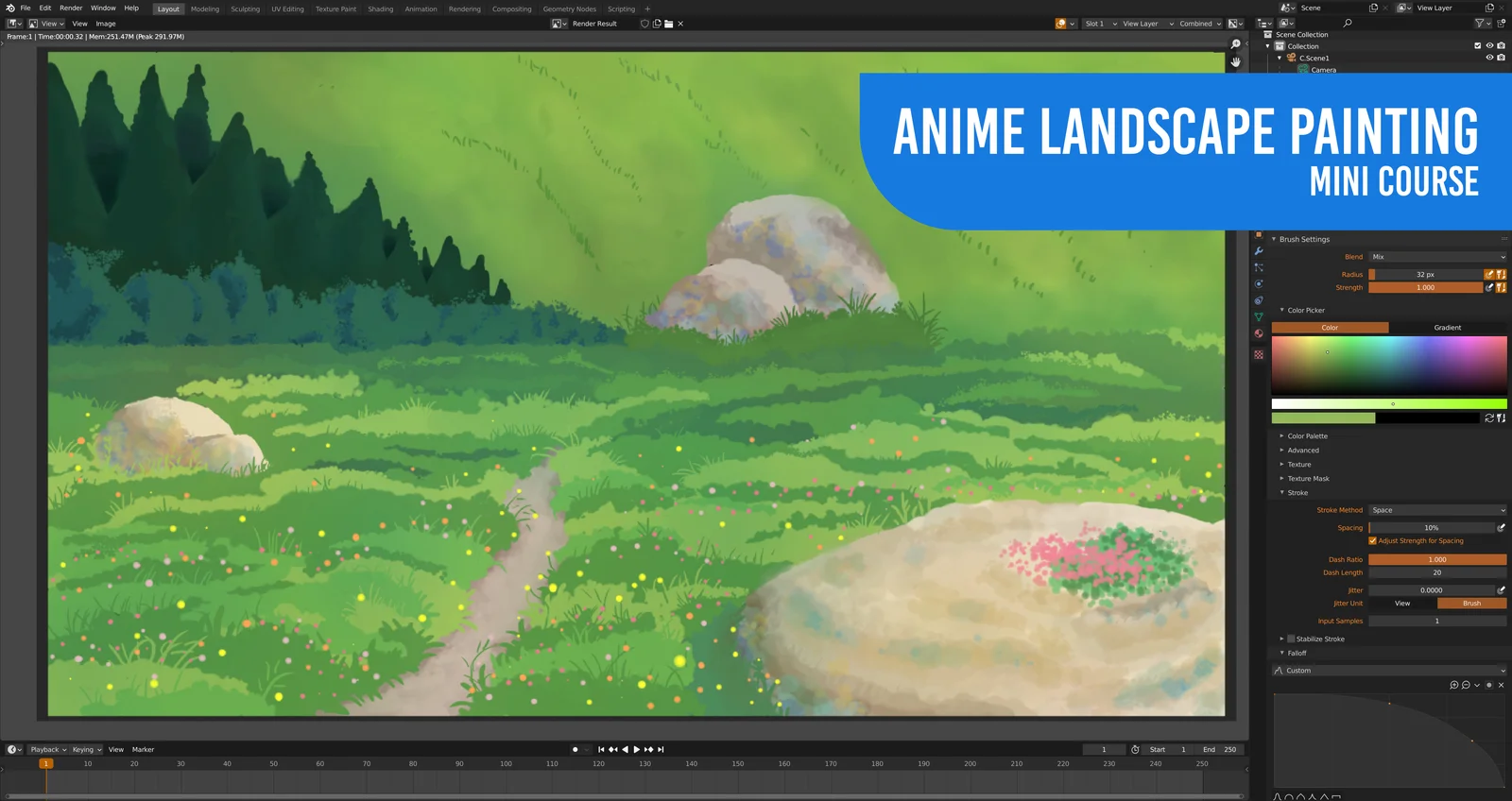Click the Texture properties checkerboard icon

[1259, 355]
